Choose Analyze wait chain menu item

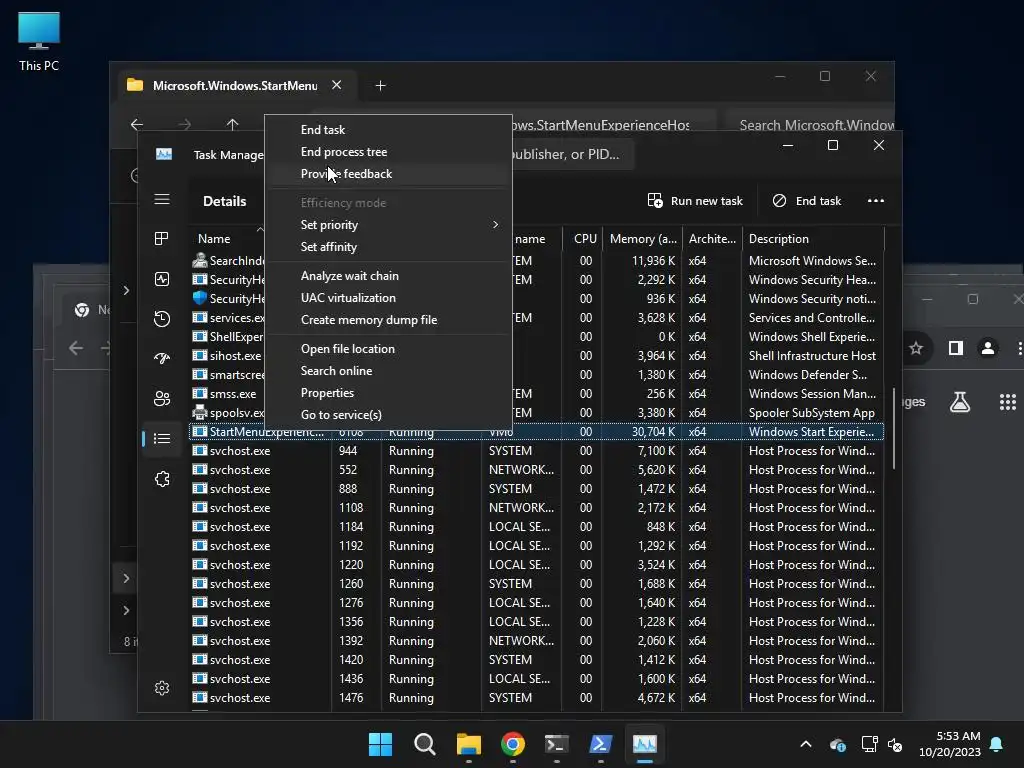(x=389, y=276)
